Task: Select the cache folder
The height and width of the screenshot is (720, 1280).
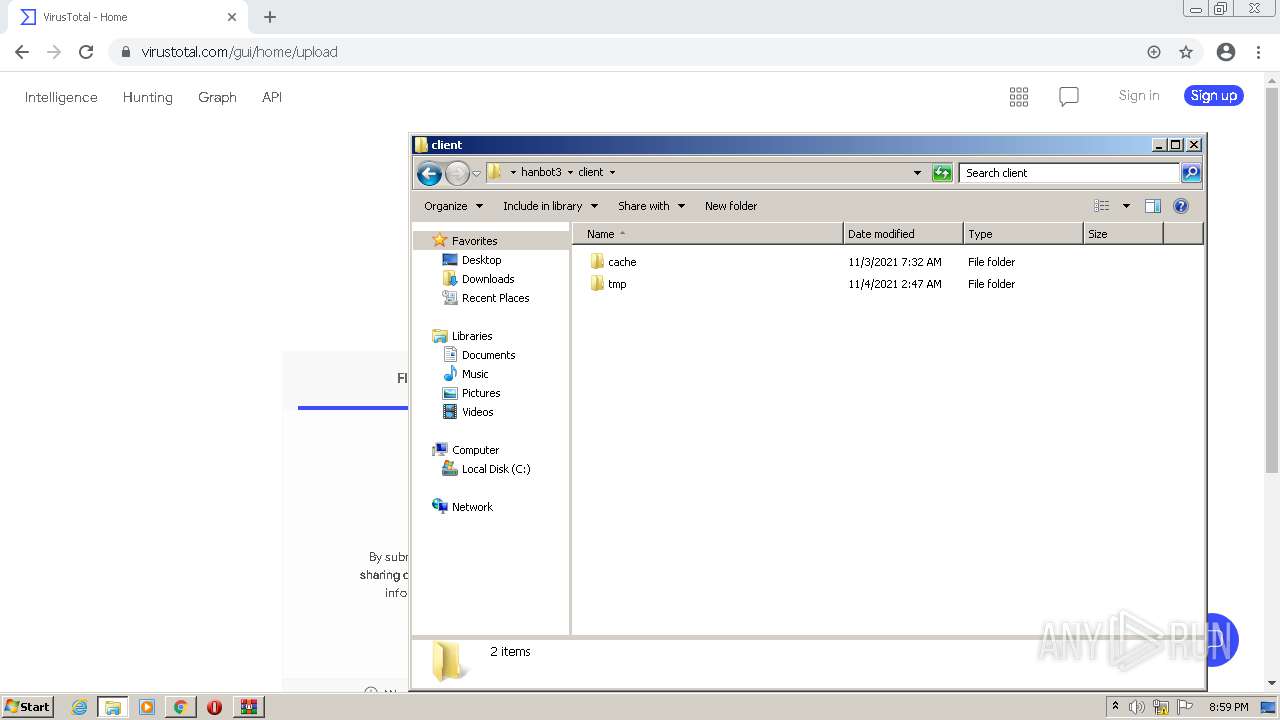Action: (x=613, y=262)
